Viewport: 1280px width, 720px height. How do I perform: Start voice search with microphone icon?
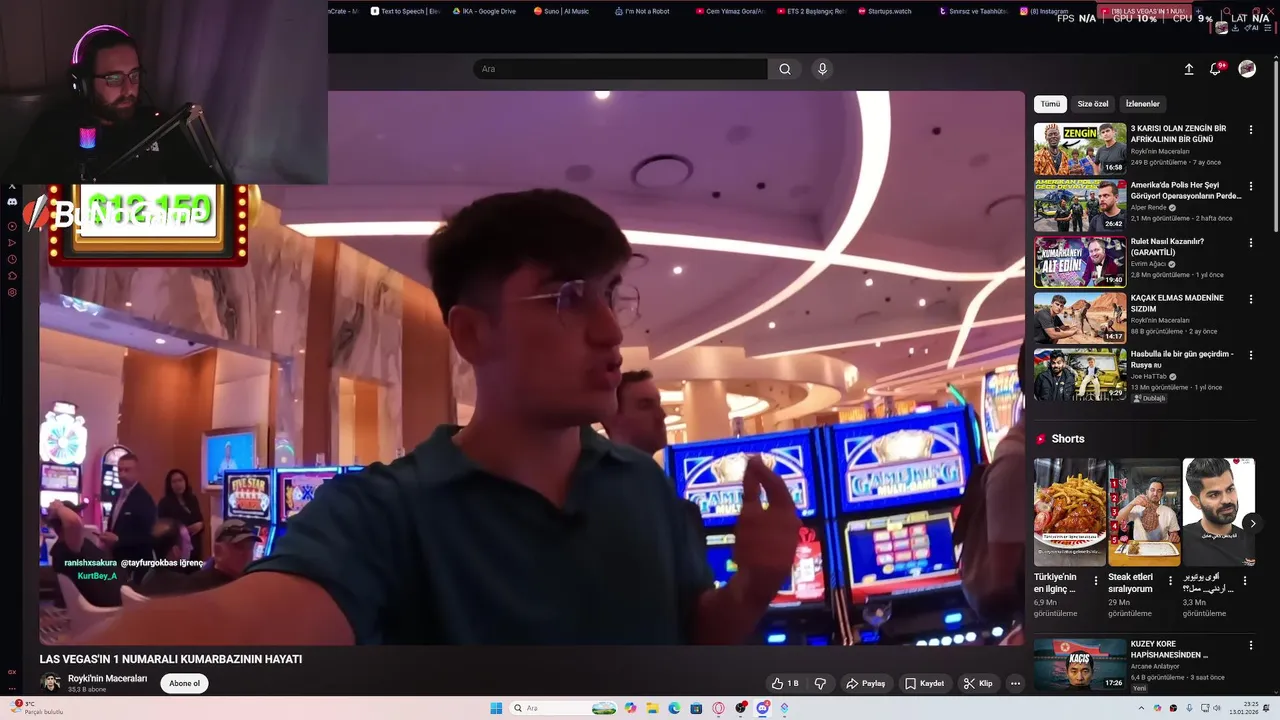pos(822,69)
